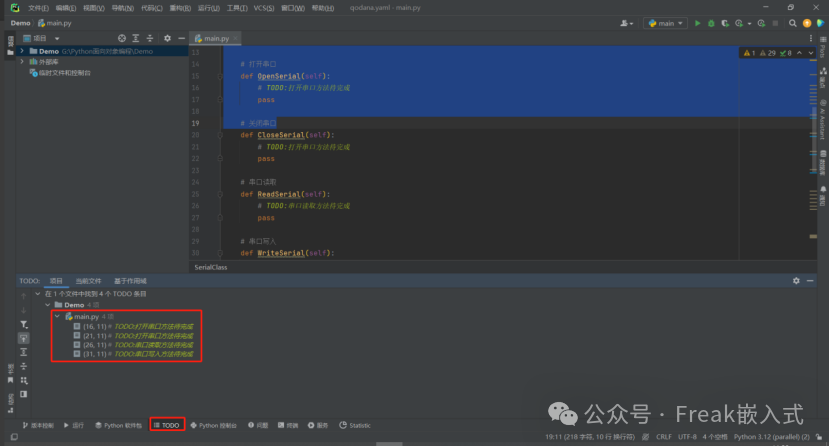Image resolution: width=830 pixels, height=447 pixels.
Task: Open the VCS menu
Action: 263,7
